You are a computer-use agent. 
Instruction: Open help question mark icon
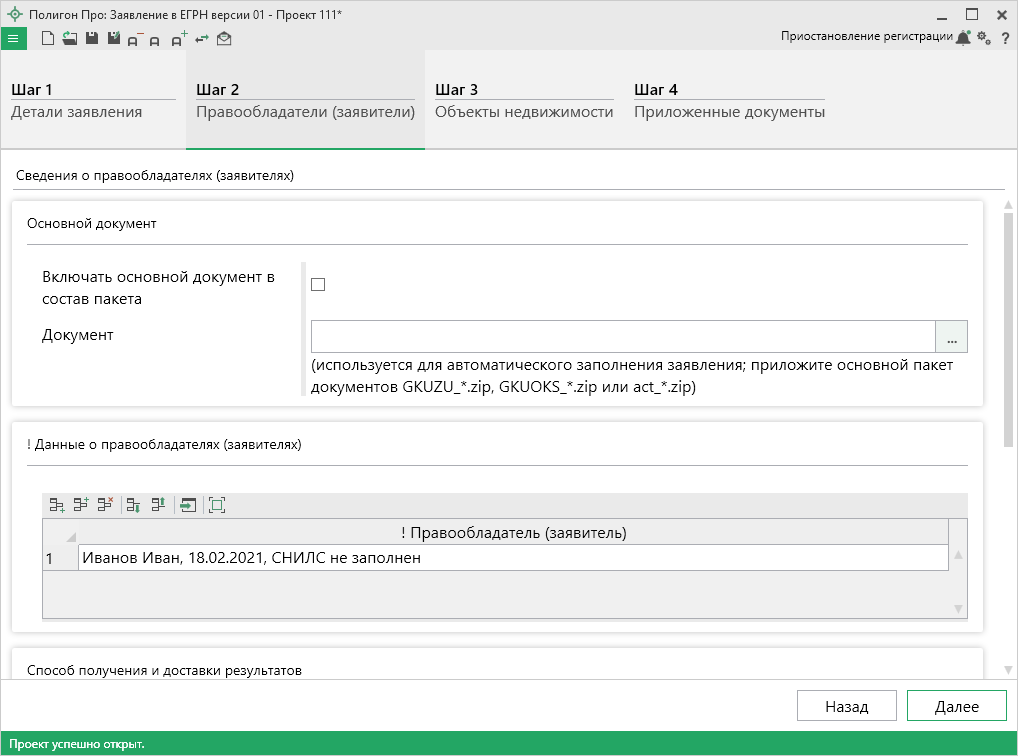tap(1005, 38)
